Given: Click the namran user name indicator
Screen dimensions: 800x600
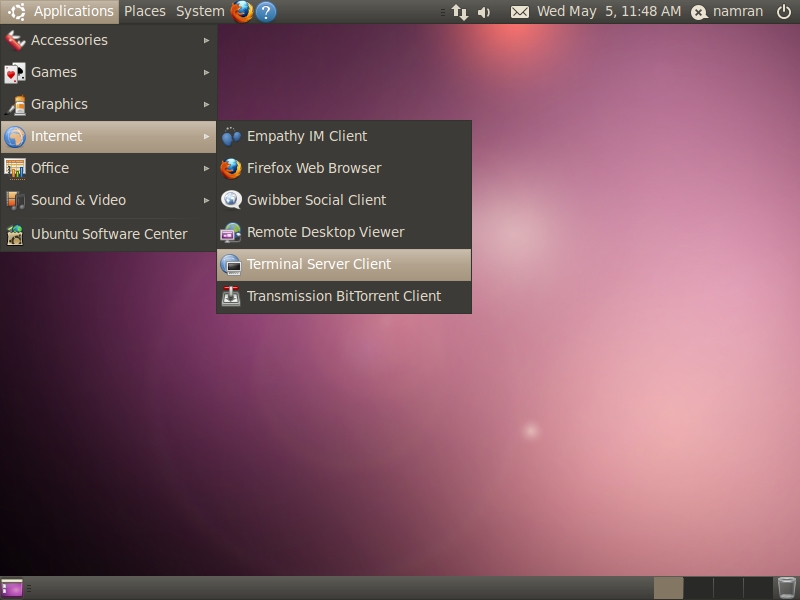Looking at the screenshot, I should [737, 12].
